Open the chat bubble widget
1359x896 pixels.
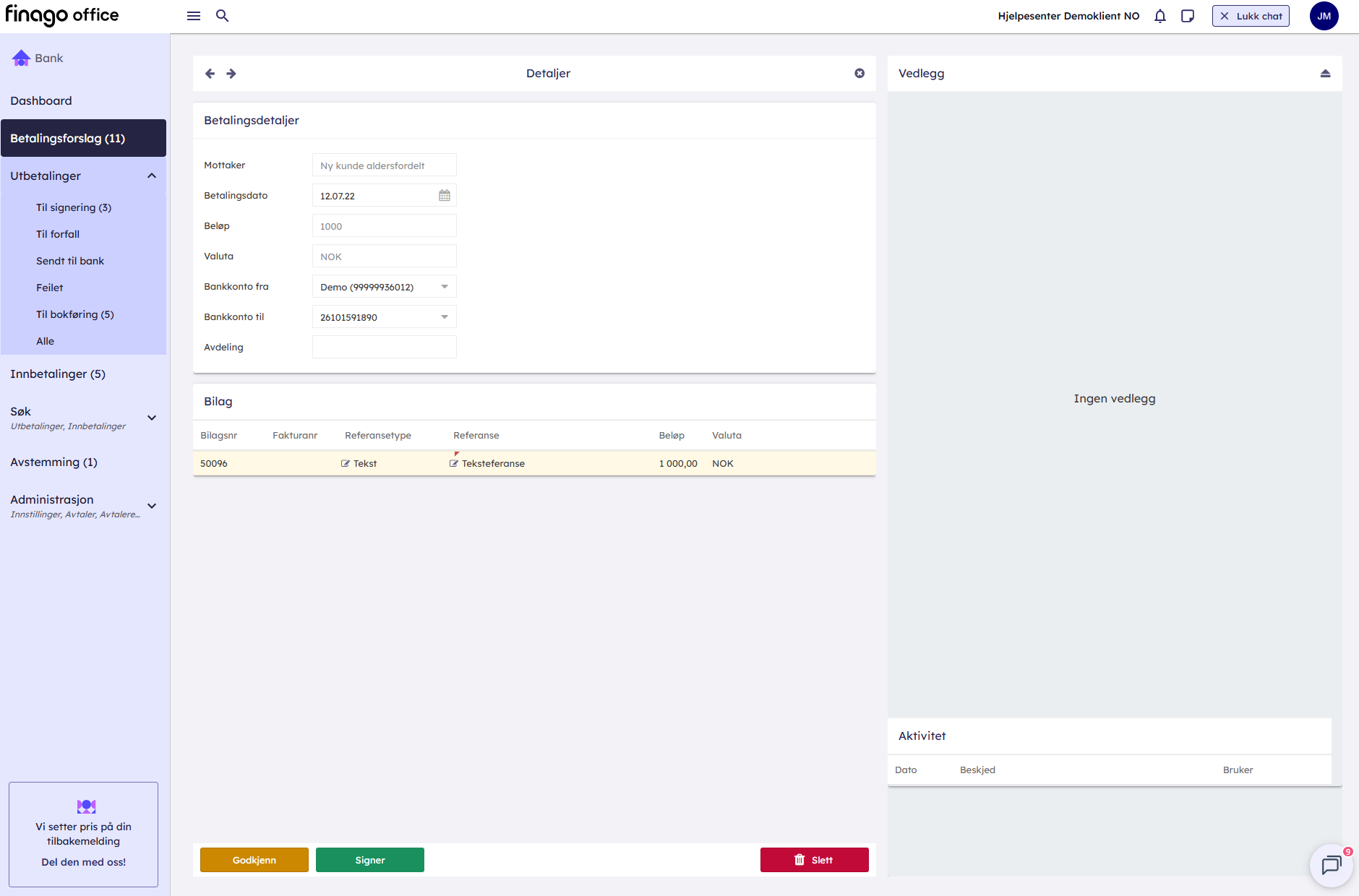(1331, 865)
